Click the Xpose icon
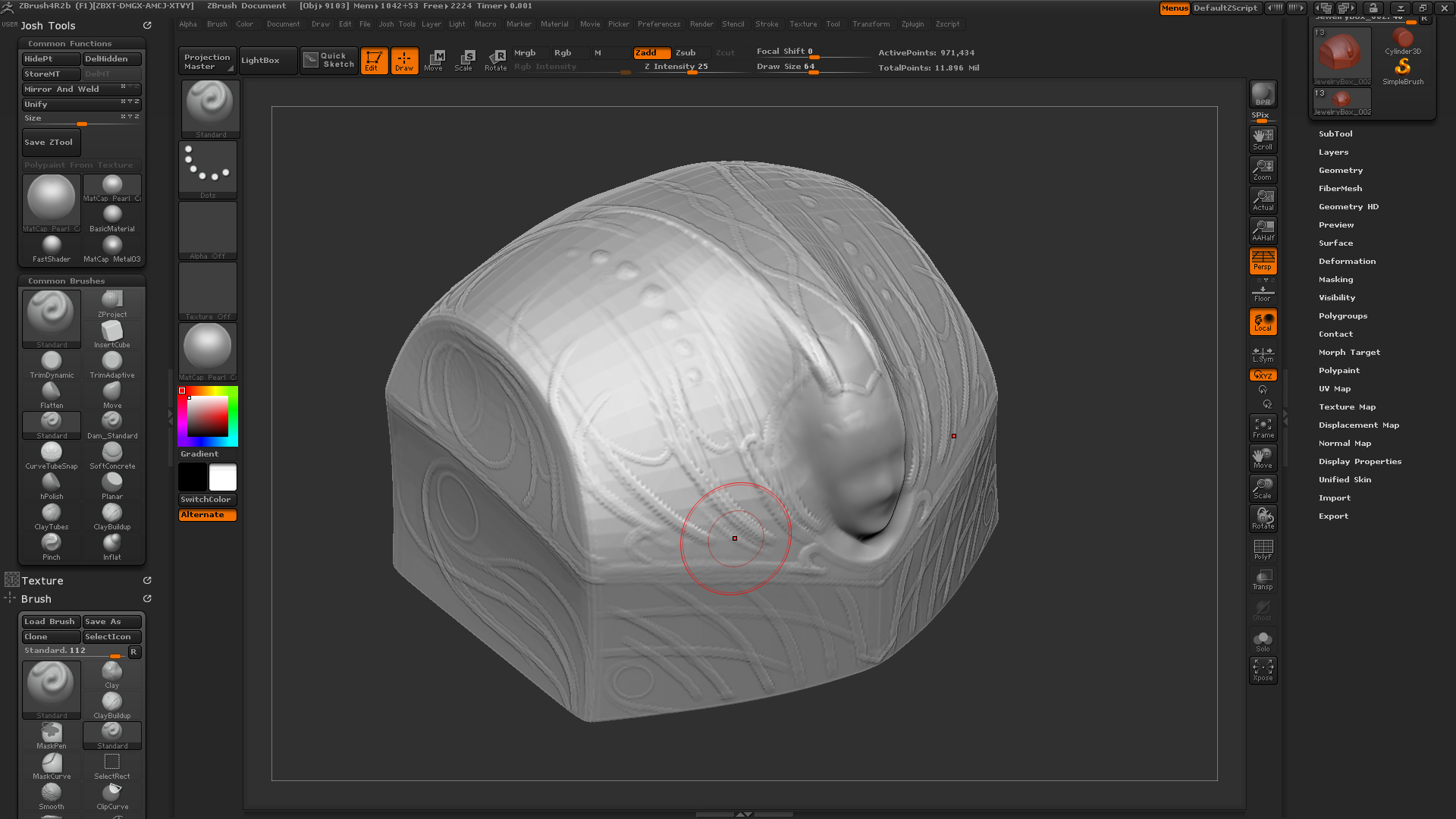1456x819 pixels. click(1263, 670)
